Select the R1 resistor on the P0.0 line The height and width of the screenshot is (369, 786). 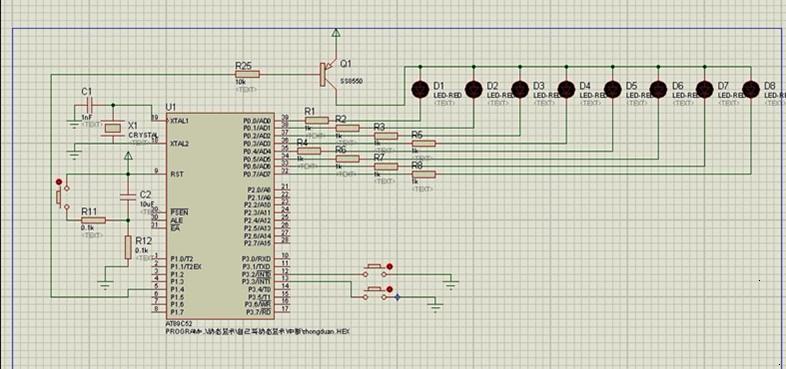point(317,120)
